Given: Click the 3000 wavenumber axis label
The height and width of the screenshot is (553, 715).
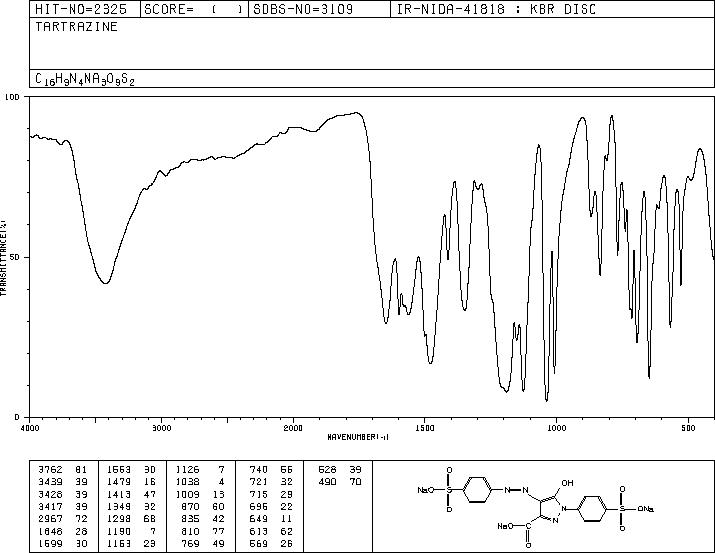Looking at the screenshot, I should coord(161,428).
